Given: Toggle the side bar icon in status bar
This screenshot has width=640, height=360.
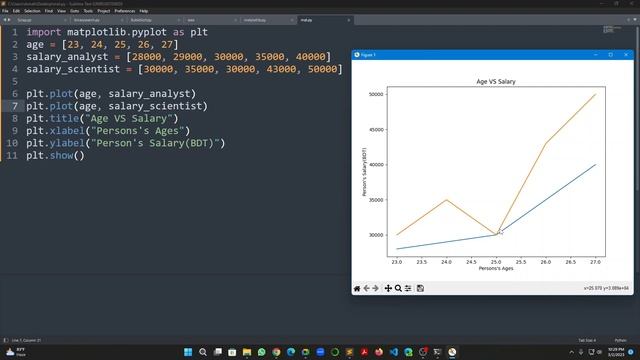Looking at the screenshot, I should pyautogui.click(x=6, y=340).
